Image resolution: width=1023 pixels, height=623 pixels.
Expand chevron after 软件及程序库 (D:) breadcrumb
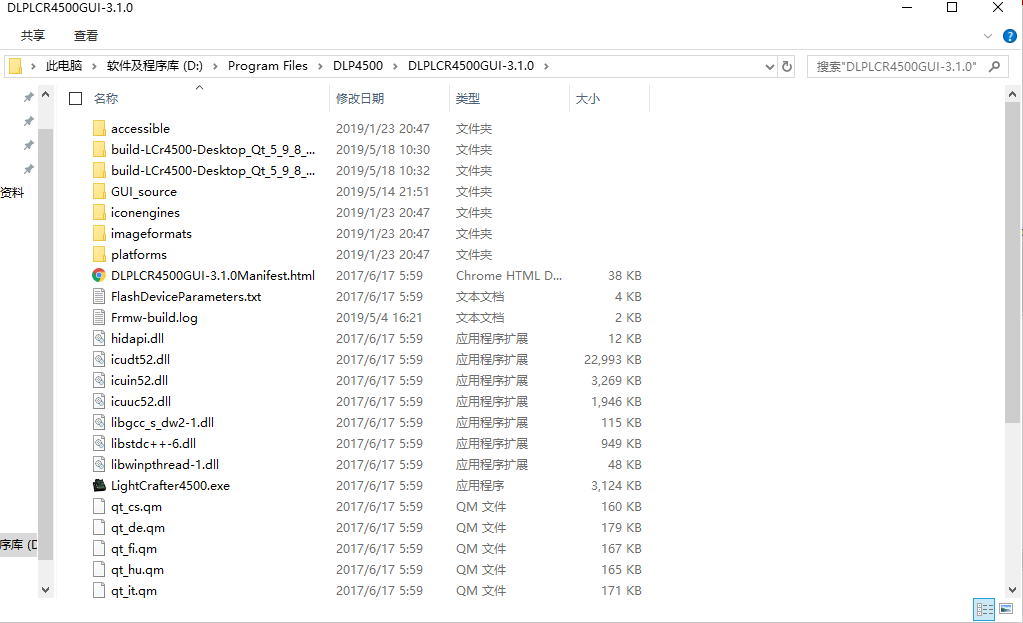click(x=215, y=67)
